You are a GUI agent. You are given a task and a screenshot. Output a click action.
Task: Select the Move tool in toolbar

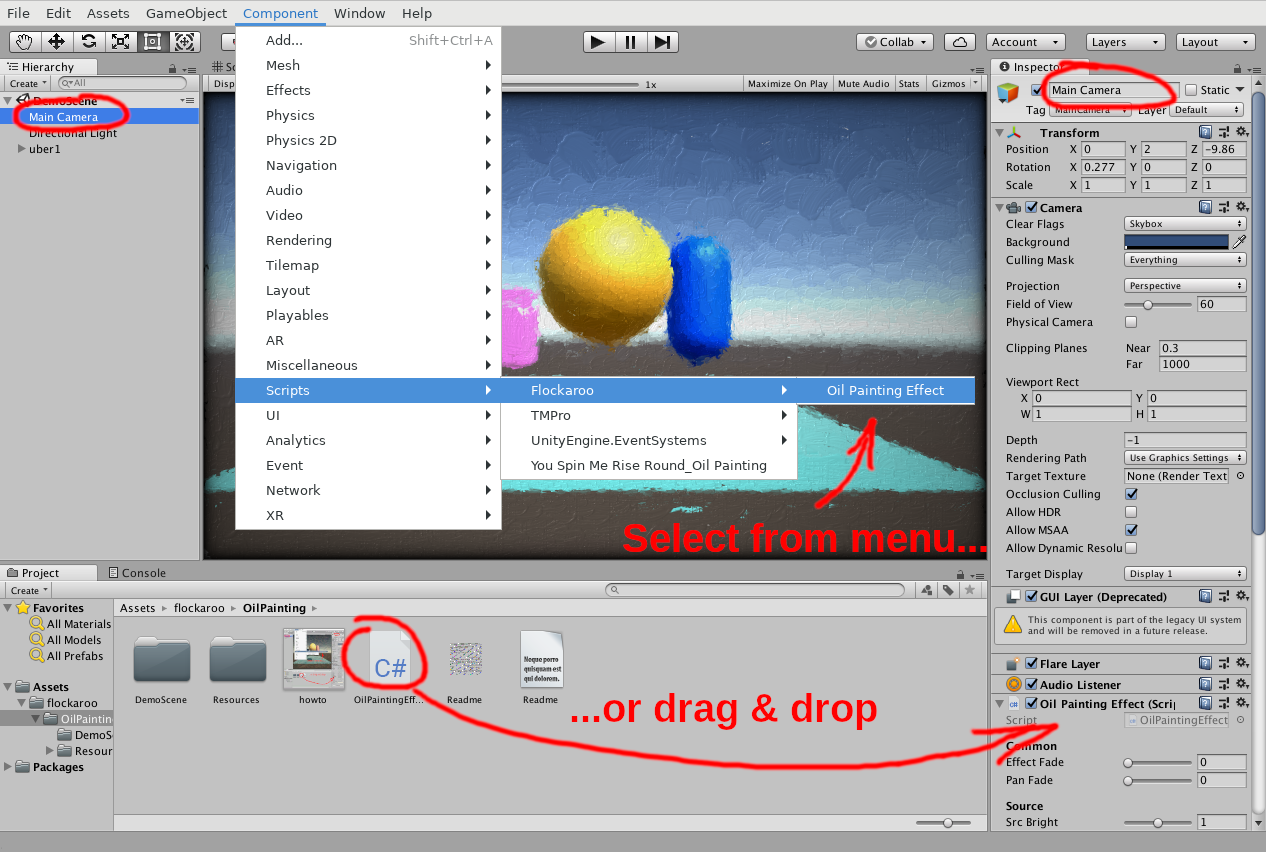click(57, 42)
